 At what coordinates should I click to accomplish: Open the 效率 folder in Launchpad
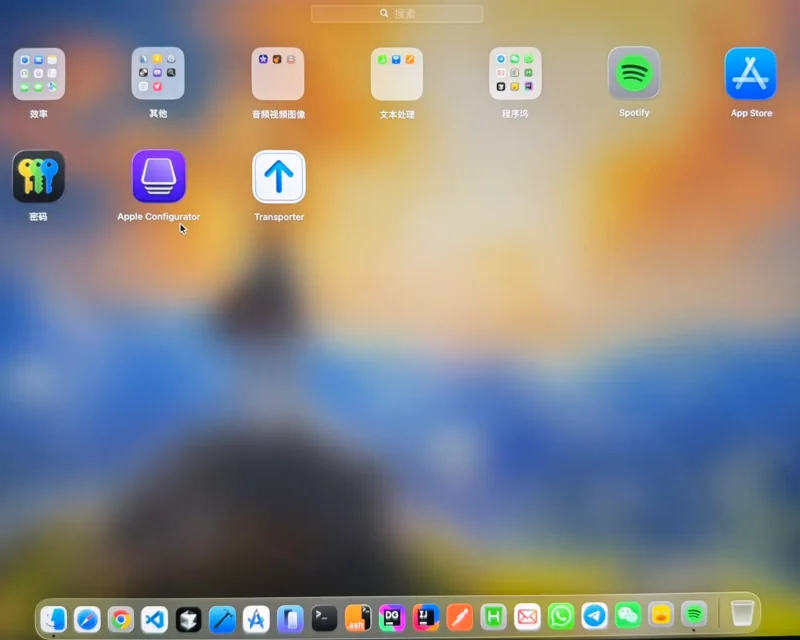click(x=39, y=74)
